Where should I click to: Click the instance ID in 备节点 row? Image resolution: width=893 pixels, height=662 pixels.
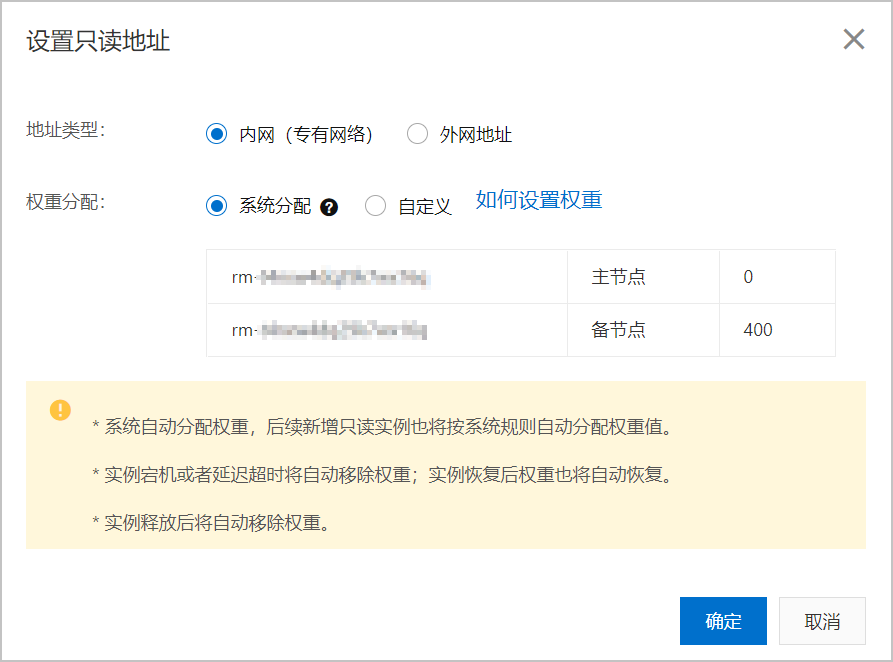click(x=330, y=330)
